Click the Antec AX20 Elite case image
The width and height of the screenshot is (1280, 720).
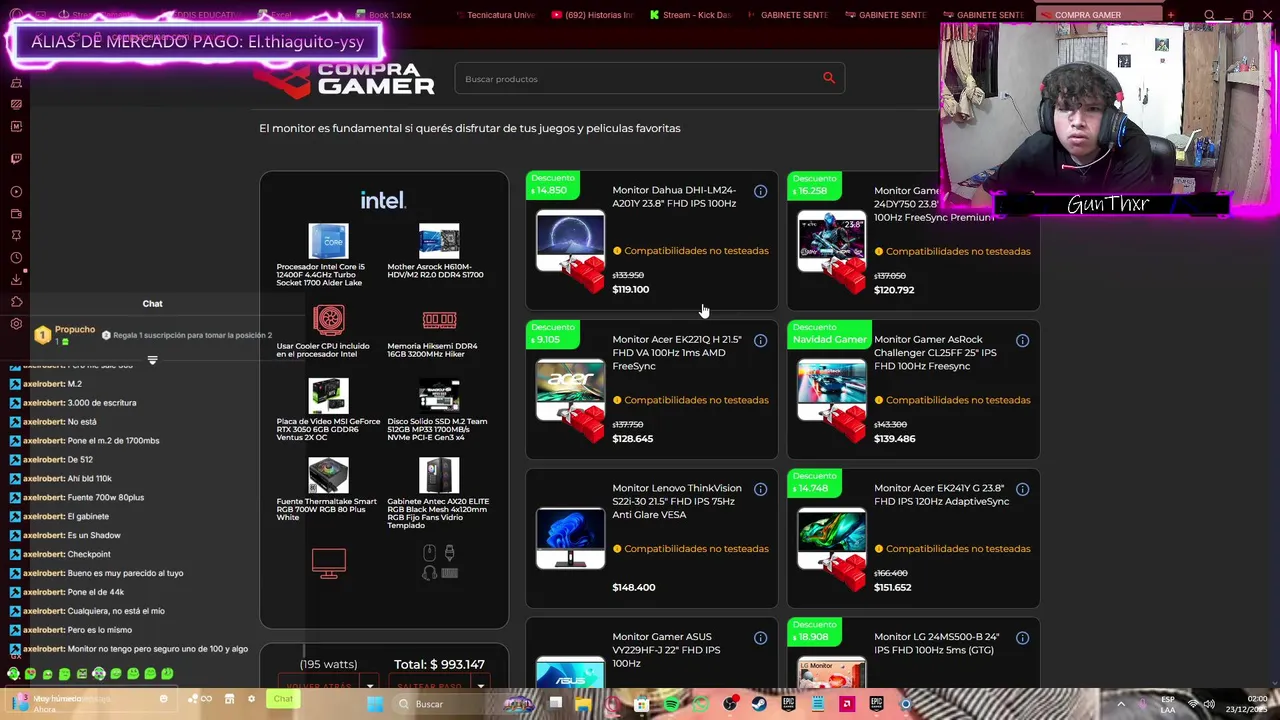(439, 475)
